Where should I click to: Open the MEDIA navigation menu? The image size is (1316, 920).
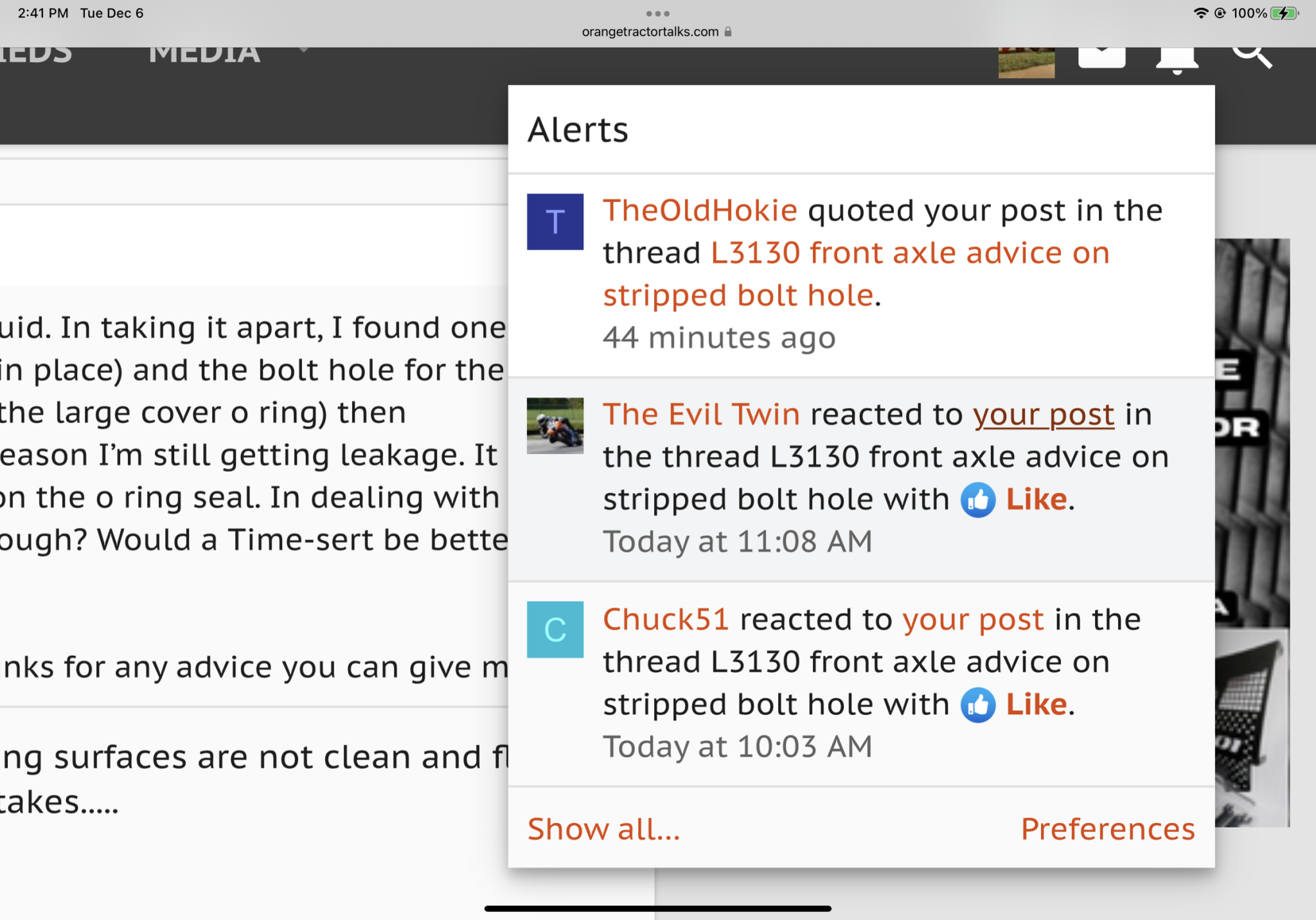pos(204,54)
